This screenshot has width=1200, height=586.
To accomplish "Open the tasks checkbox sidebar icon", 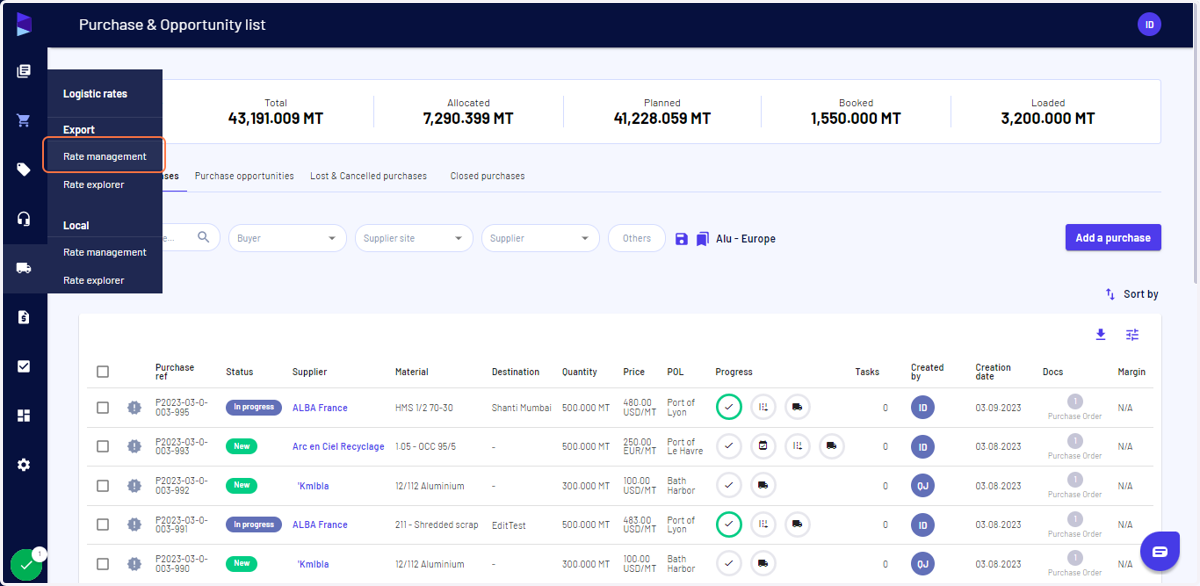I will pyautogui.click(x=24, y=366).
